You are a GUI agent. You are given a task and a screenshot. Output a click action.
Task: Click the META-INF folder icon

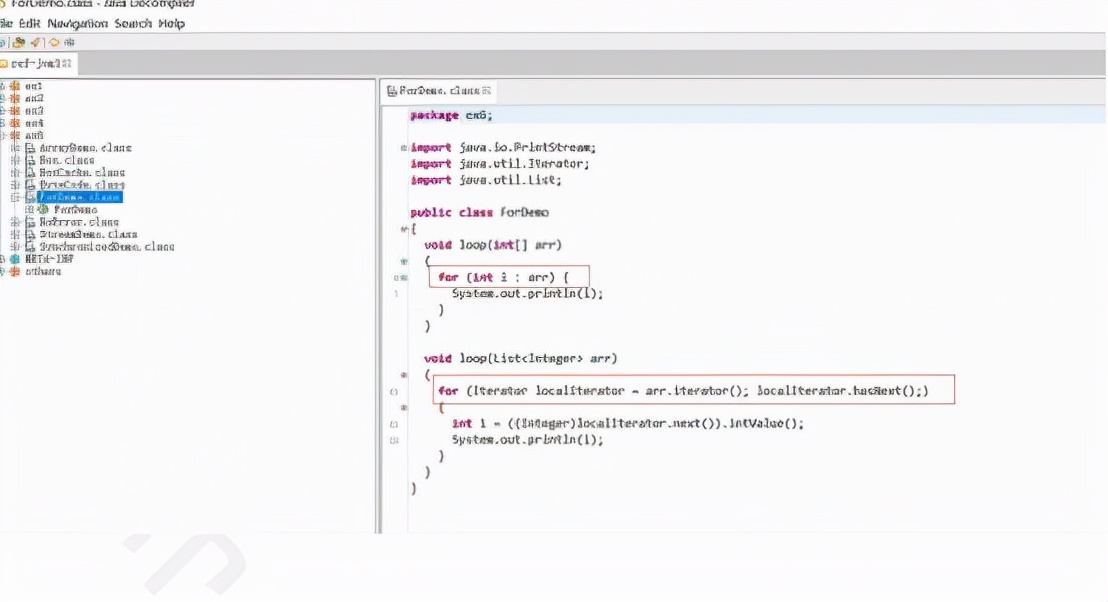(x=15, y=259)
